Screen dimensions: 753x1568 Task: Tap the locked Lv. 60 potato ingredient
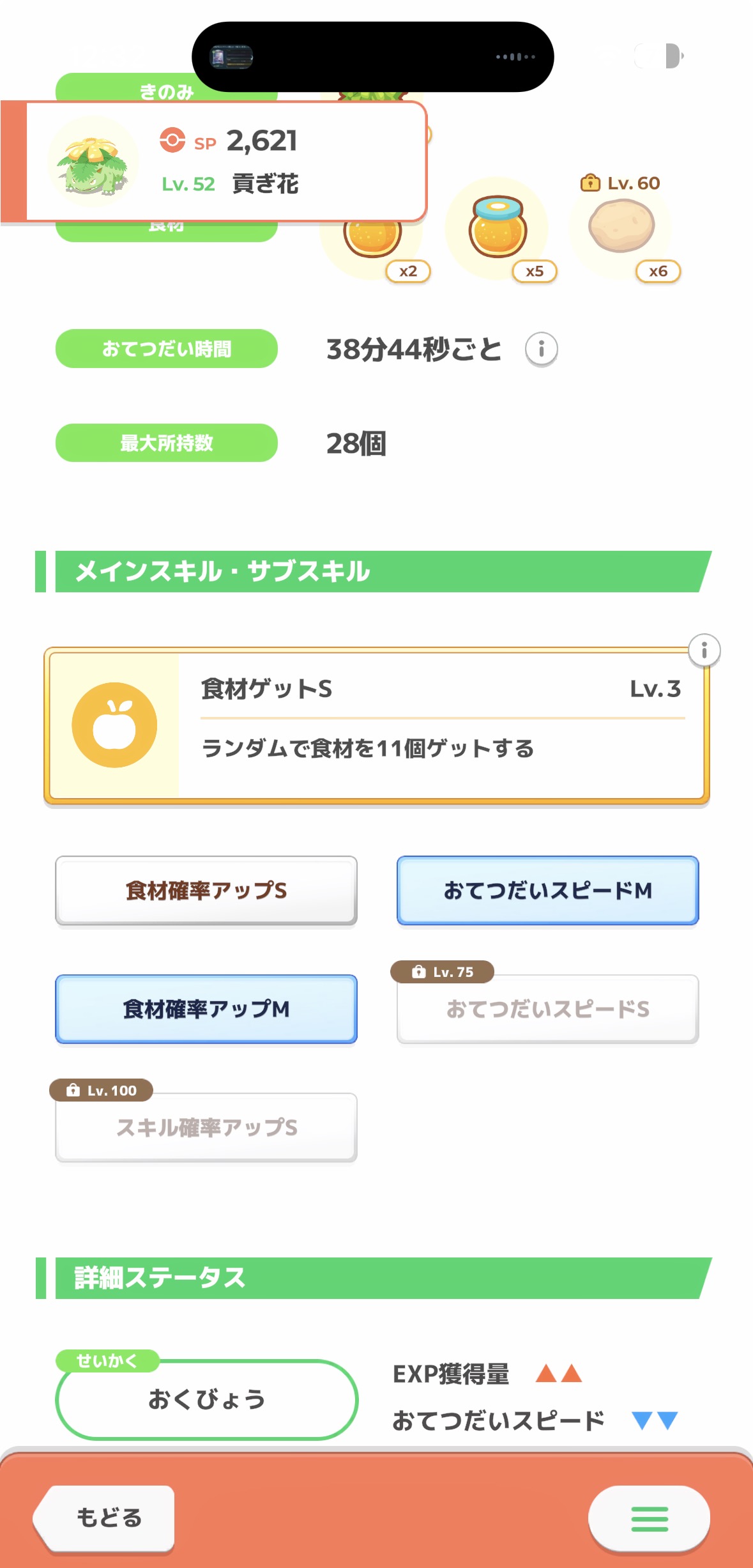click(621, 226)
